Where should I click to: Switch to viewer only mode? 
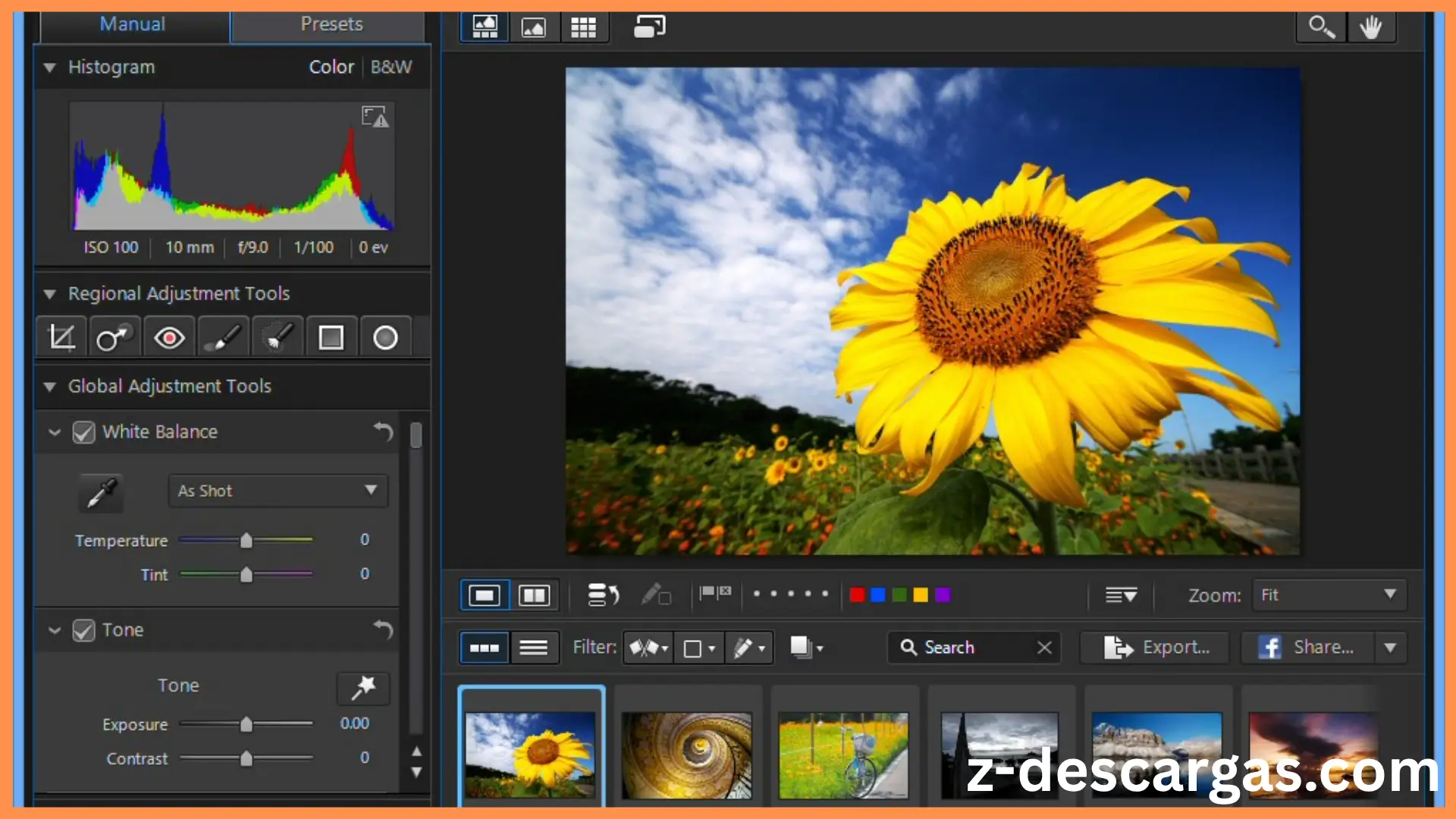click(534, 28)
